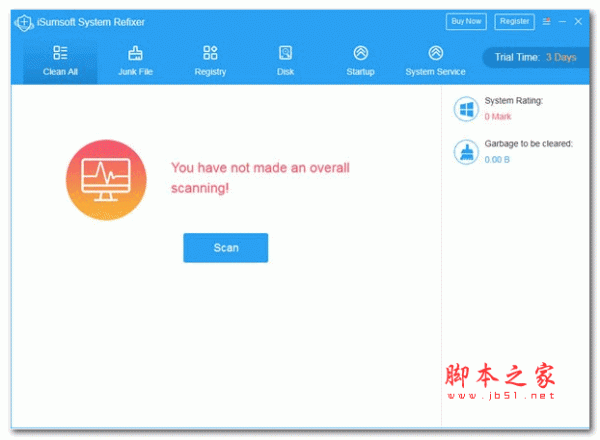Click the System Rating label

514,101
